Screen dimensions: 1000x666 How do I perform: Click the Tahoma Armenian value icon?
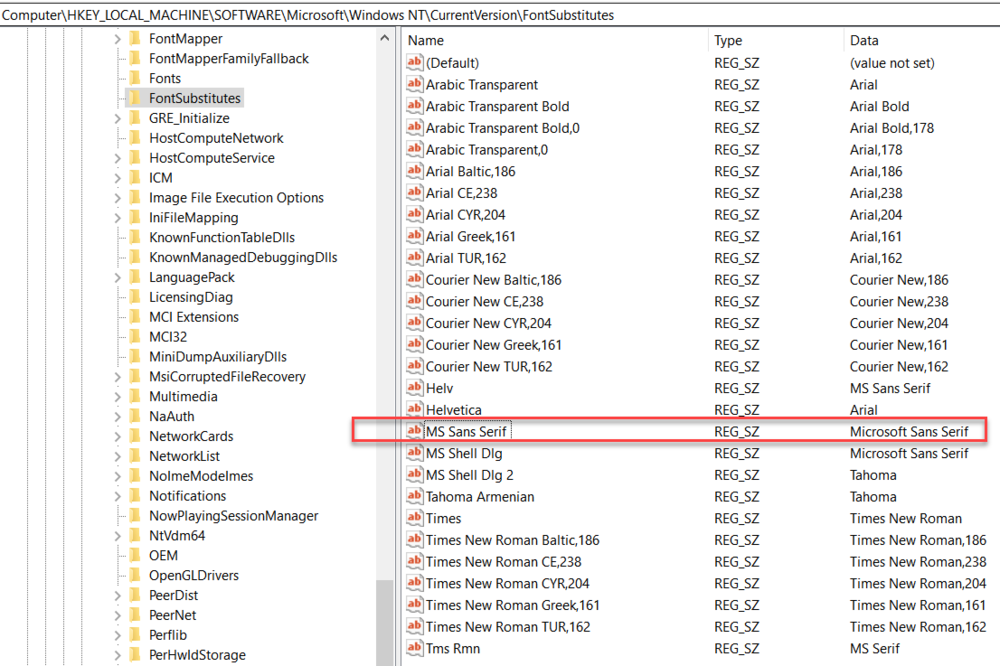(x=415, y=497)
